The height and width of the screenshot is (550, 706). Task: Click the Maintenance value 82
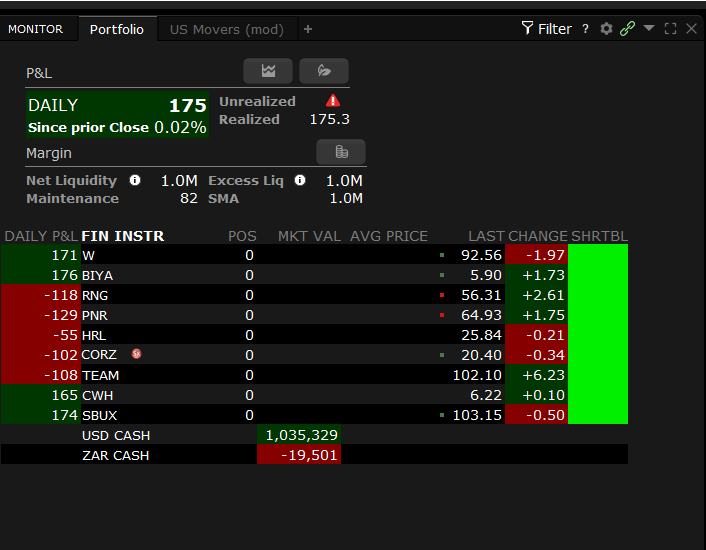189,198
